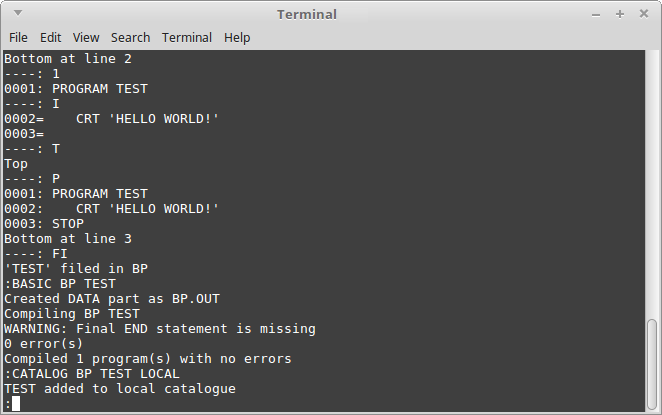Click the vertical scrollbar thumb

652,364
